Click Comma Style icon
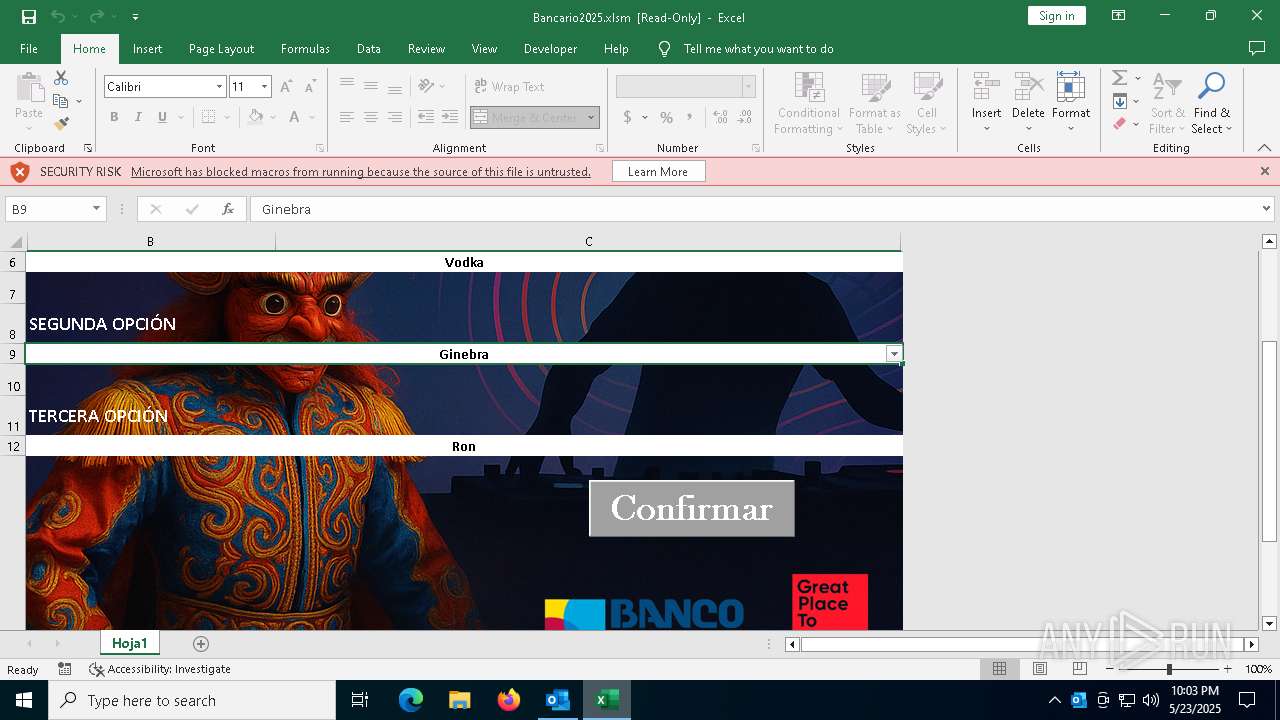The image size is (1280, 720). click(x=690, y=117)
